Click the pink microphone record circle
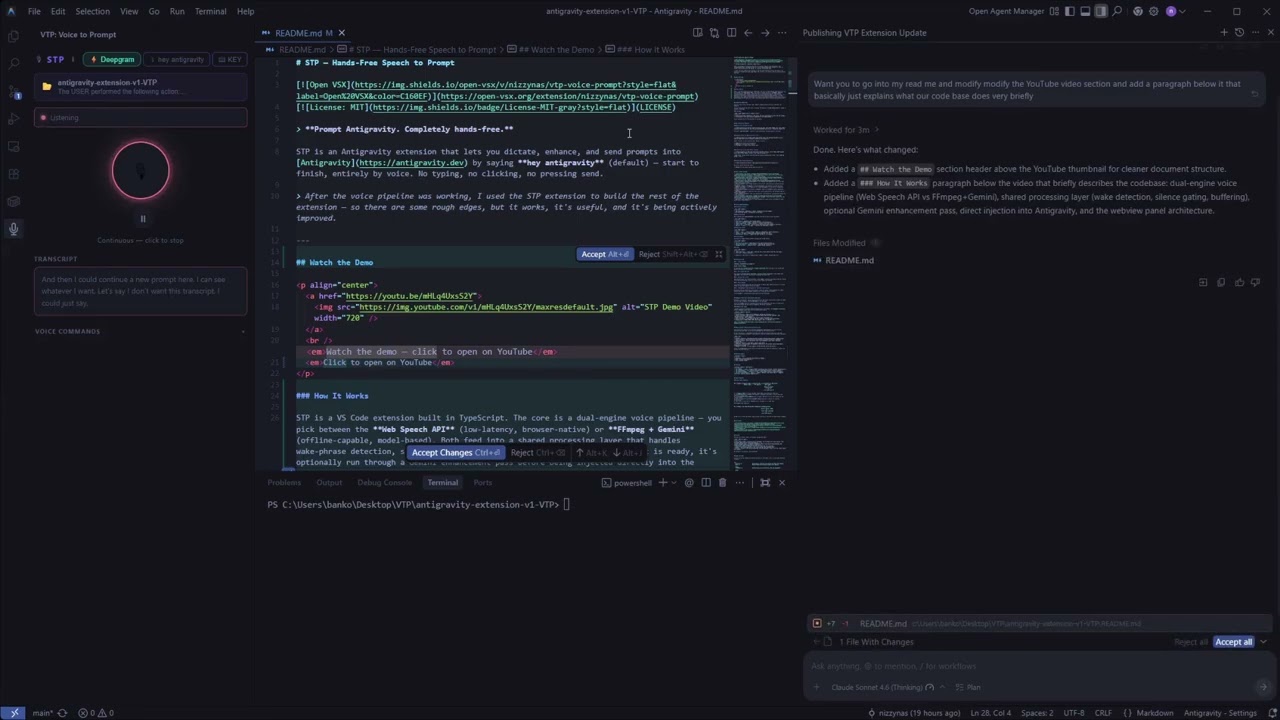The height and width of the screenshot is (720, 1280). point(141,171)
